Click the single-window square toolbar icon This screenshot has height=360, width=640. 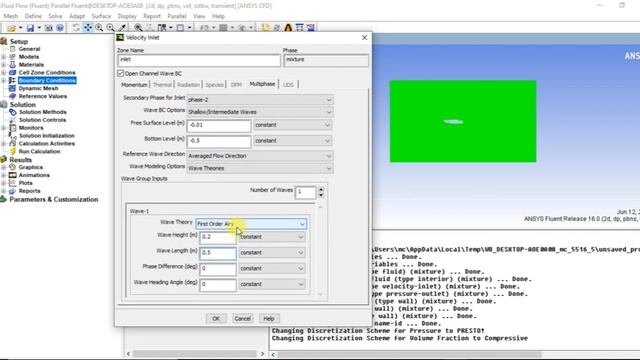point(180,28)
